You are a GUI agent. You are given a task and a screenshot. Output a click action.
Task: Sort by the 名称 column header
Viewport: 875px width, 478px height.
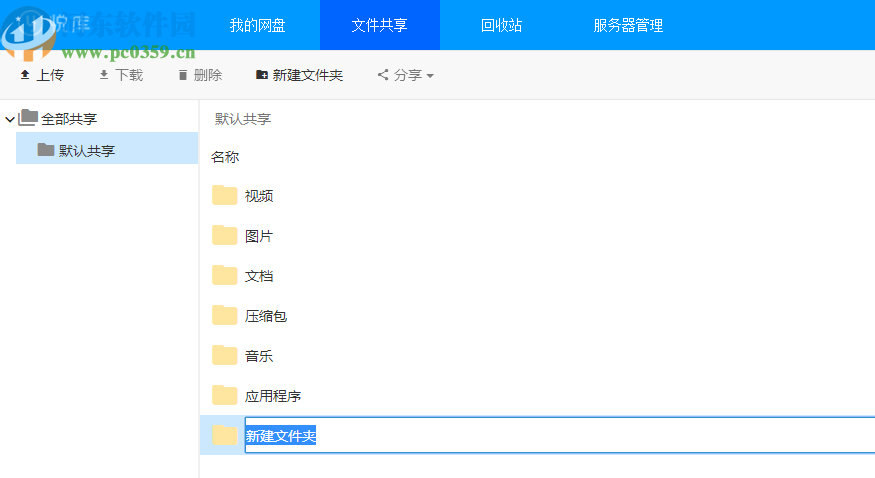(x=225, y=157)
